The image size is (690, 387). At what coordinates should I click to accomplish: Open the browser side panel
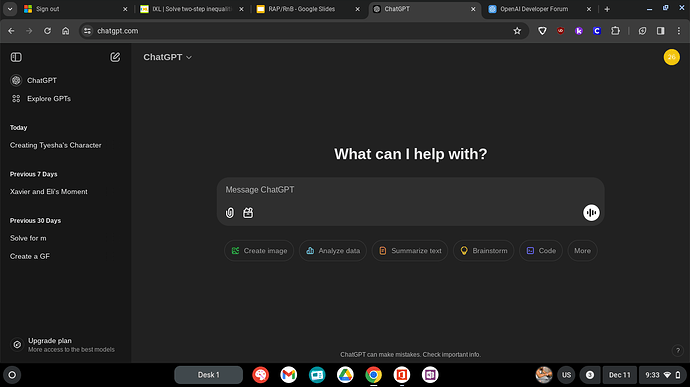tap(661, 31)
